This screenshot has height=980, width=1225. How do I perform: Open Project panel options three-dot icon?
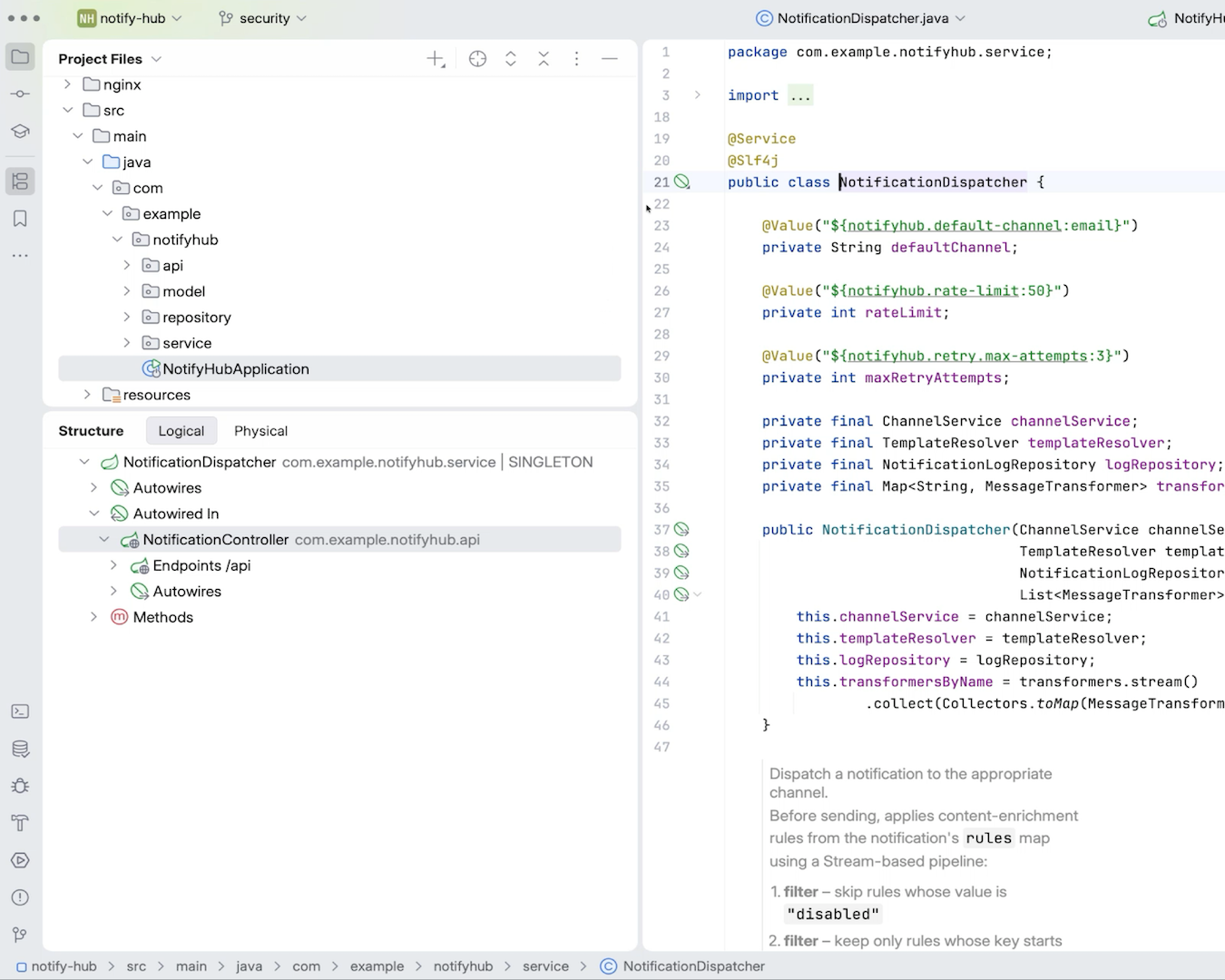pyautogui.click(x=576, y=59)
